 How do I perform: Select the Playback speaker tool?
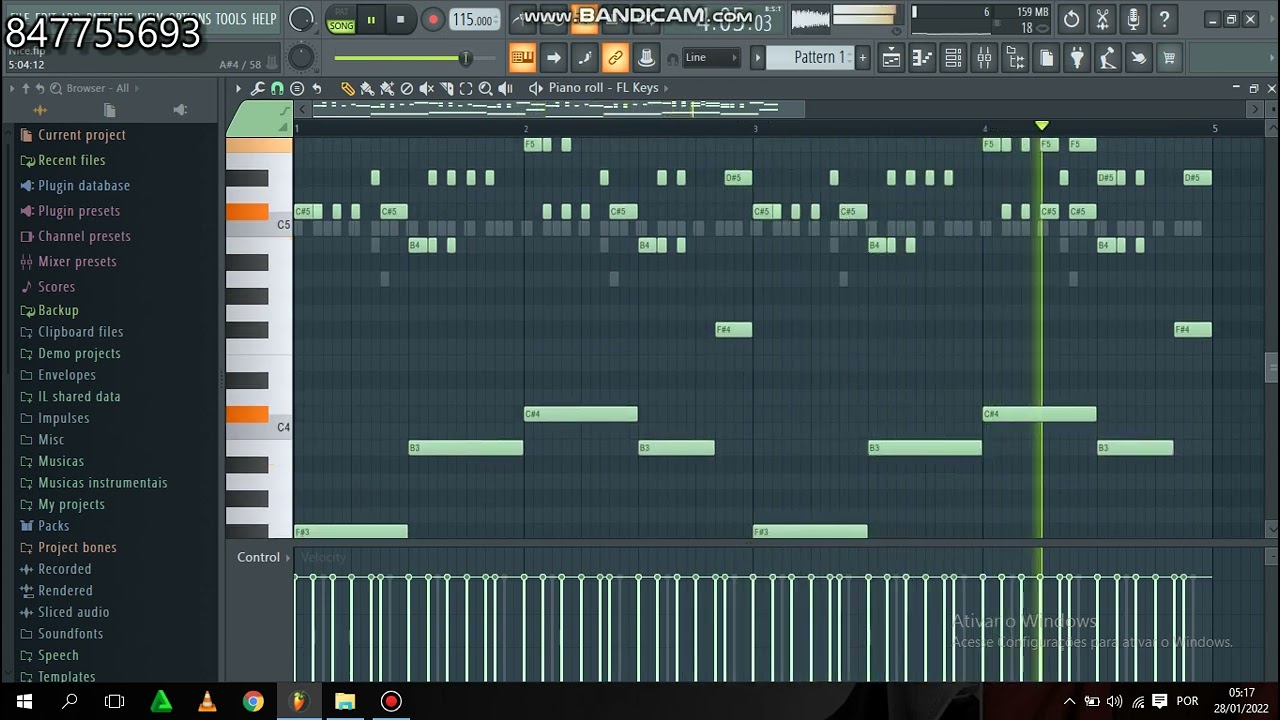pos(506,88)
